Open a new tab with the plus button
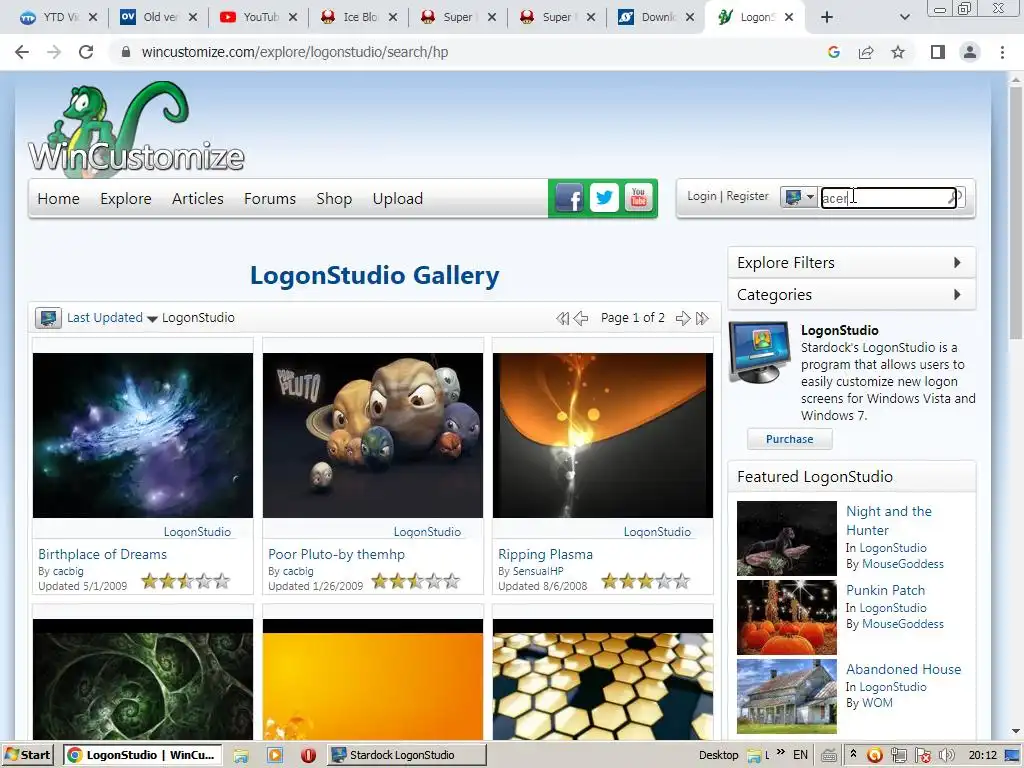 [x=827, y=17]
